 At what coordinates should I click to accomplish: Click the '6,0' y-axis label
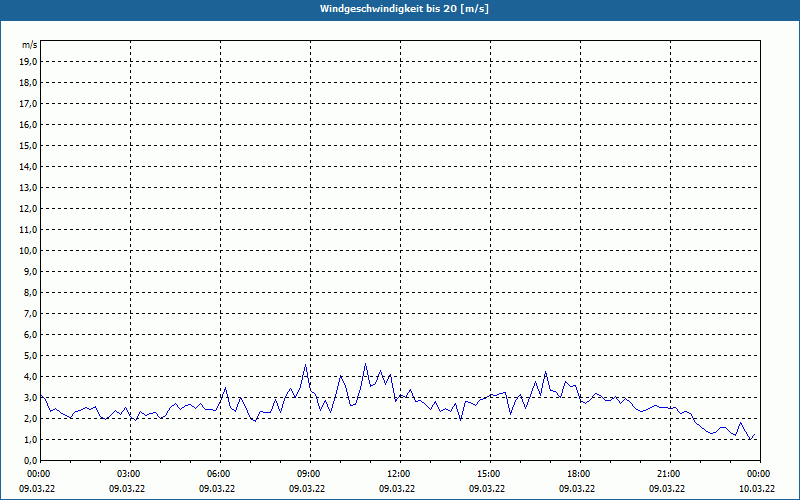(x=30, y=335)
